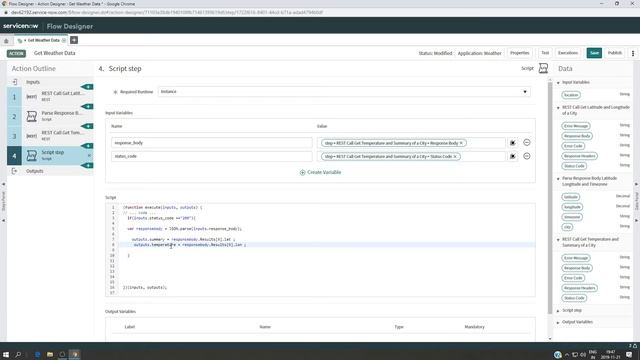The height and width of the screenshot is (360, 640).
Task: Expand the Script step data section
Action: tap(558, 311)
